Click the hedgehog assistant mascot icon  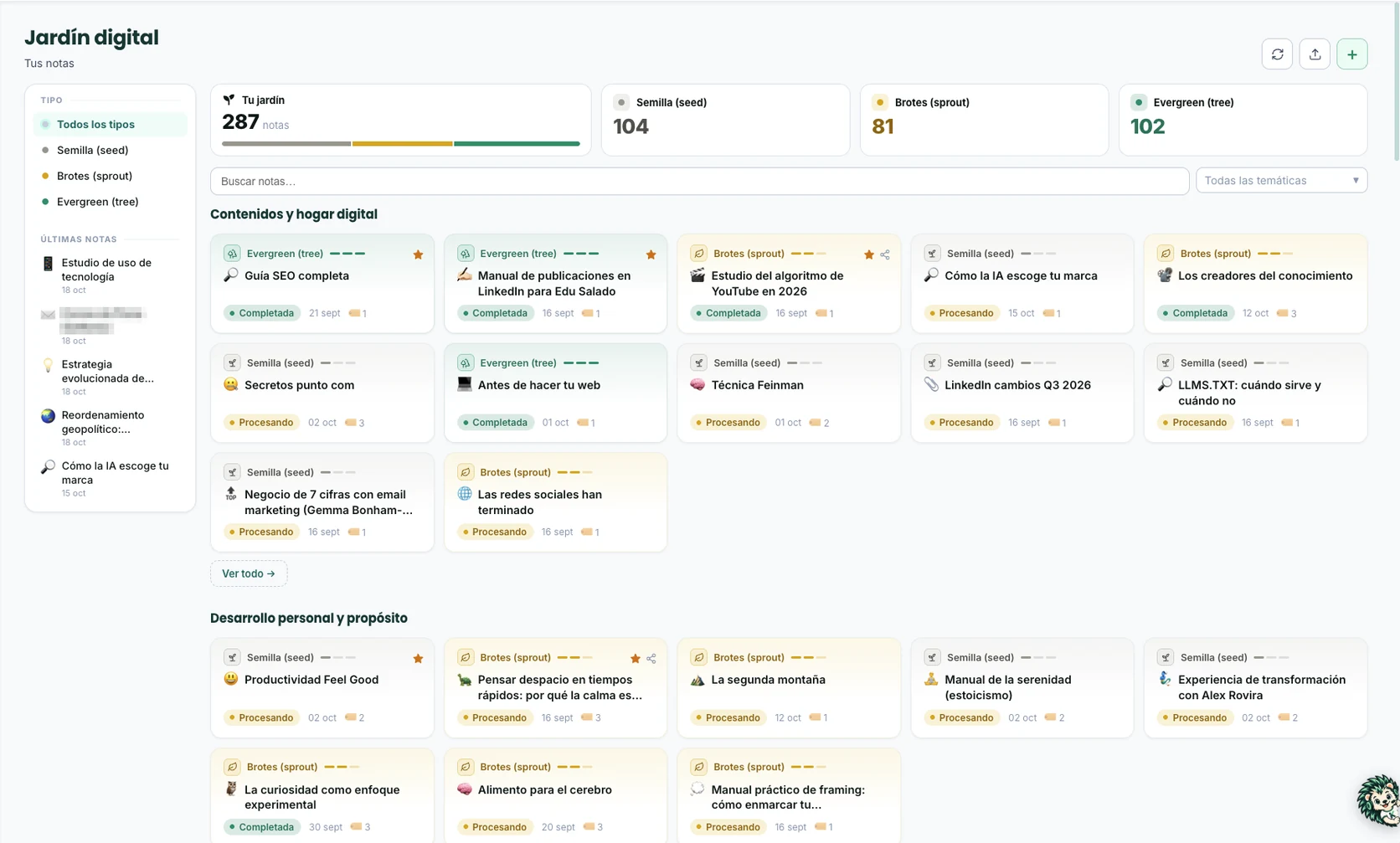coord(1379,800)
